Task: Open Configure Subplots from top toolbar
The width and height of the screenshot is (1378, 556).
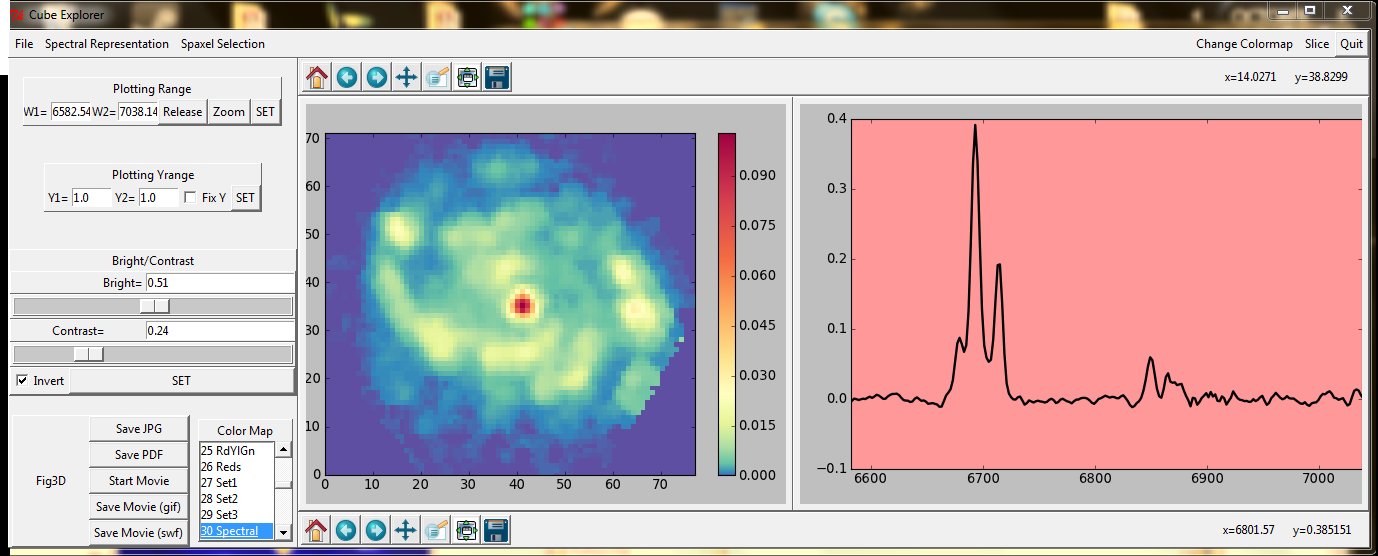Action: click(x=466, y=78)
